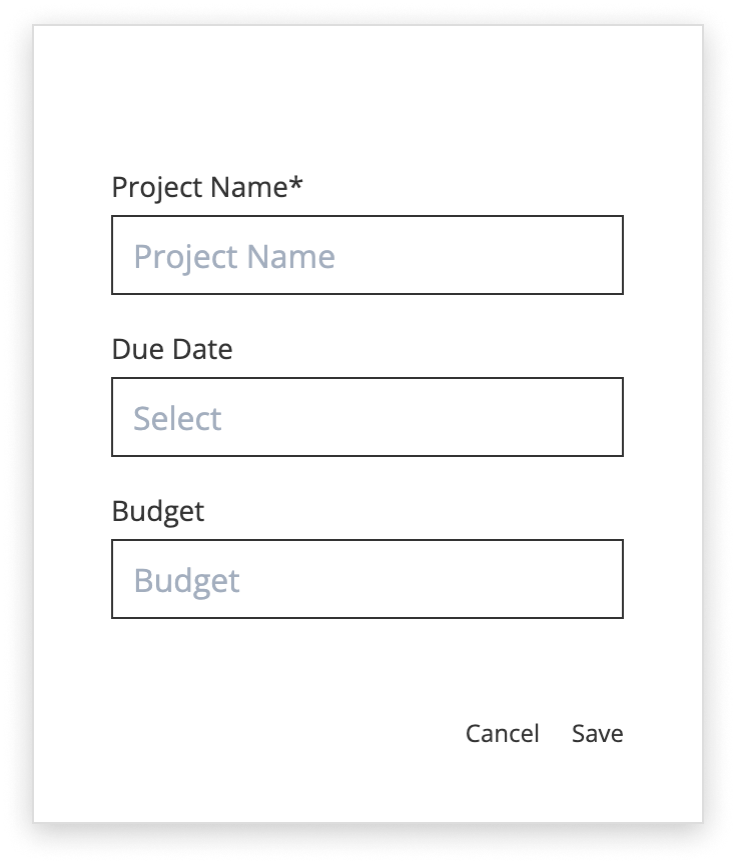This screenshot has width=736, height=864.
Task: Click inside the middle form field
Action: tap(368, 417)
